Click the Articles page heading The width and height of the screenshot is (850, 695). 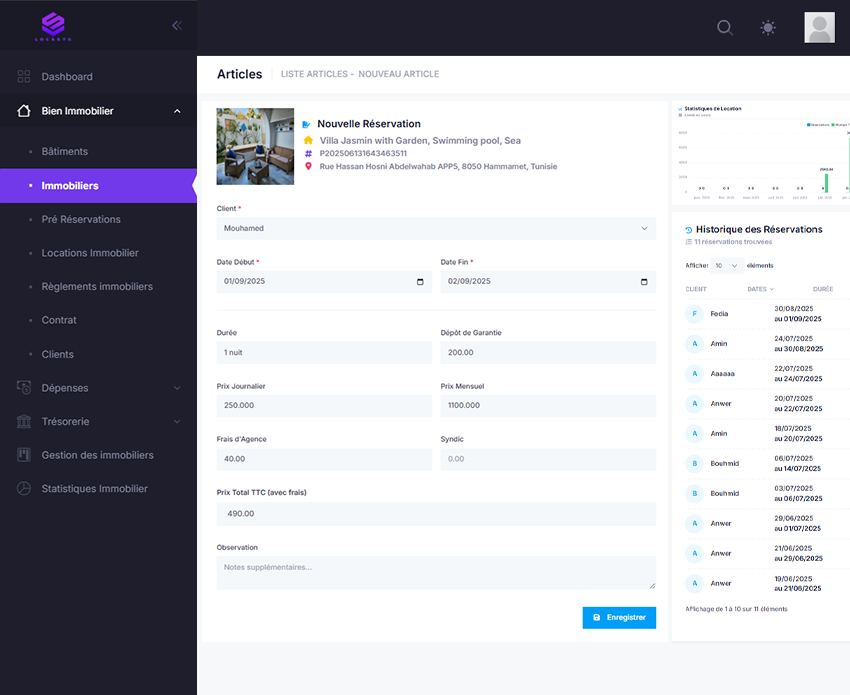pyautogui.click(x=240, y=74)
